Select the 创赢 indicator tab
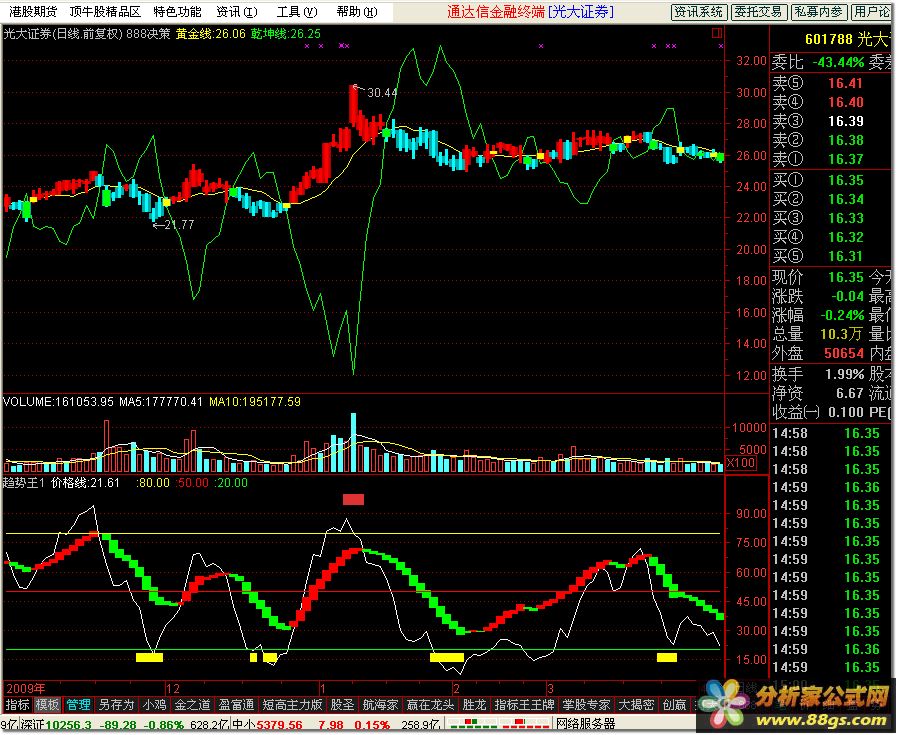 [675, 705]
